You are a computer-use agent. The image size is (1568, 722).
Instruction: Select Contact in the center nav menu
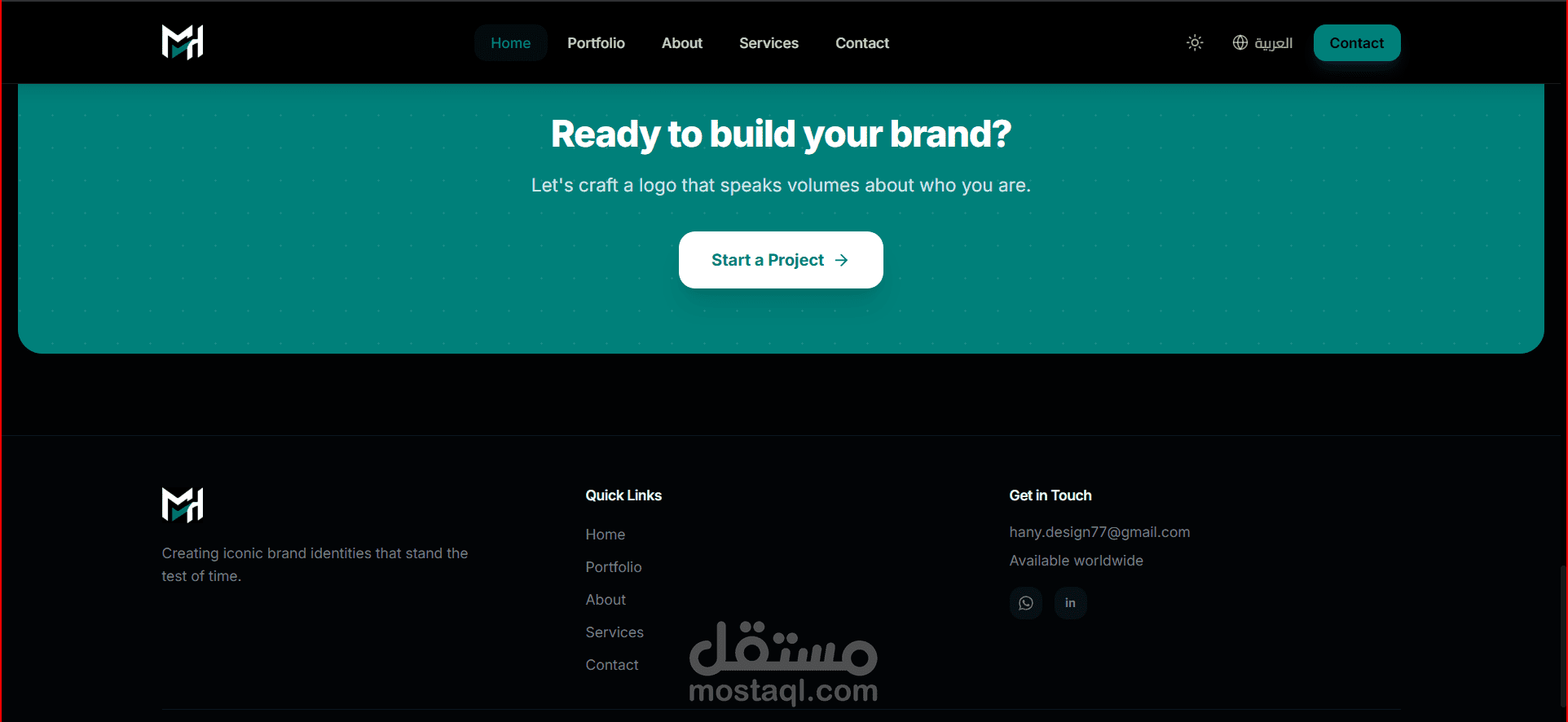coord(862,43)
